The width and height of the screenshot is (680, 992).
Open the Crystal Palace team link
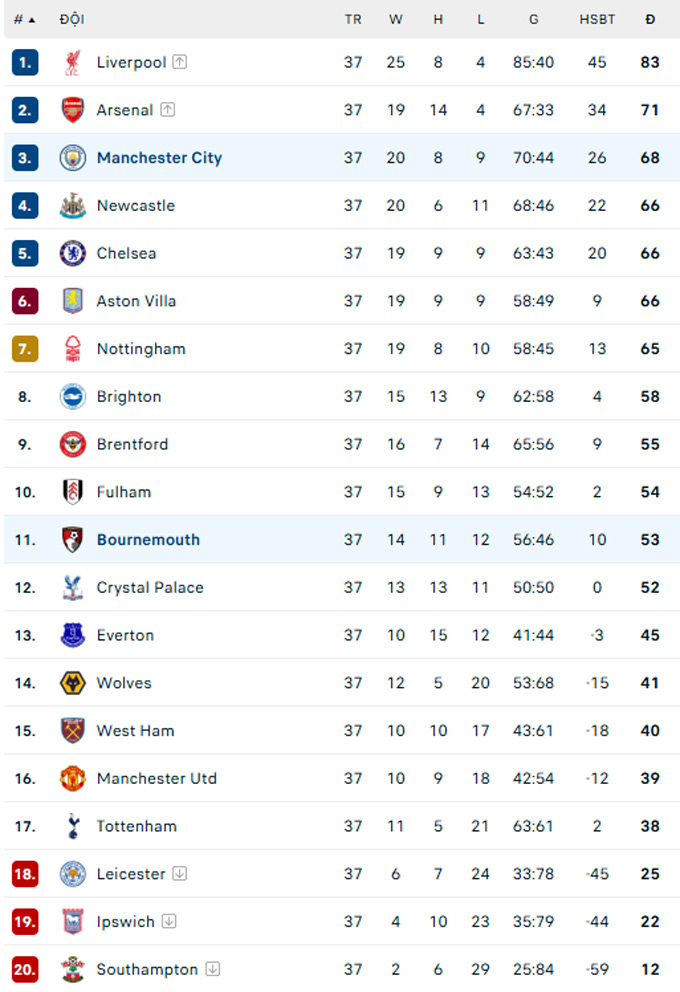point(150,588)
